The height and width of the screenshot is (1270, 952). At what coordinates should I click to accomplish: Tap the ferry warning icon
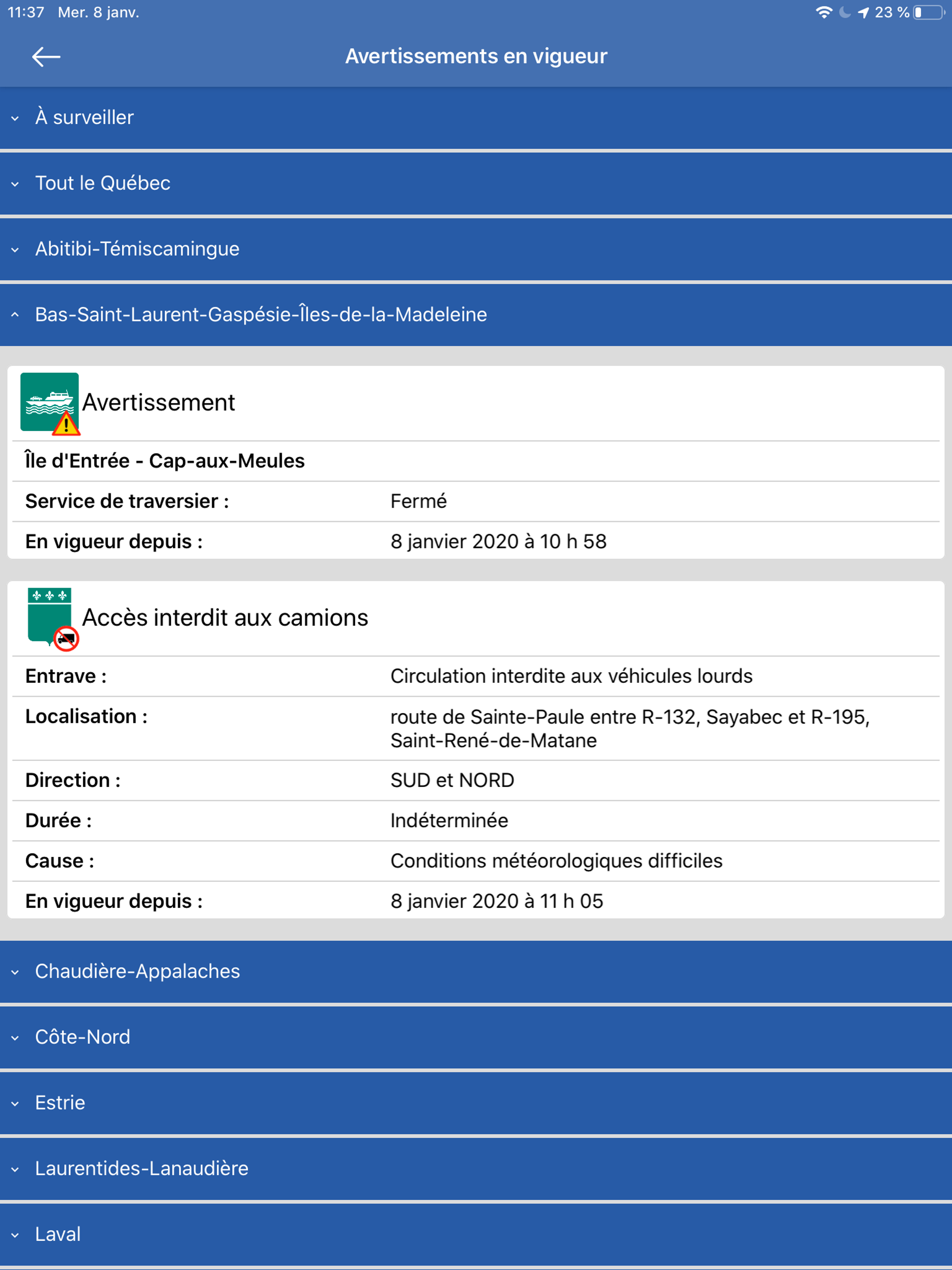tap(50, 403)
